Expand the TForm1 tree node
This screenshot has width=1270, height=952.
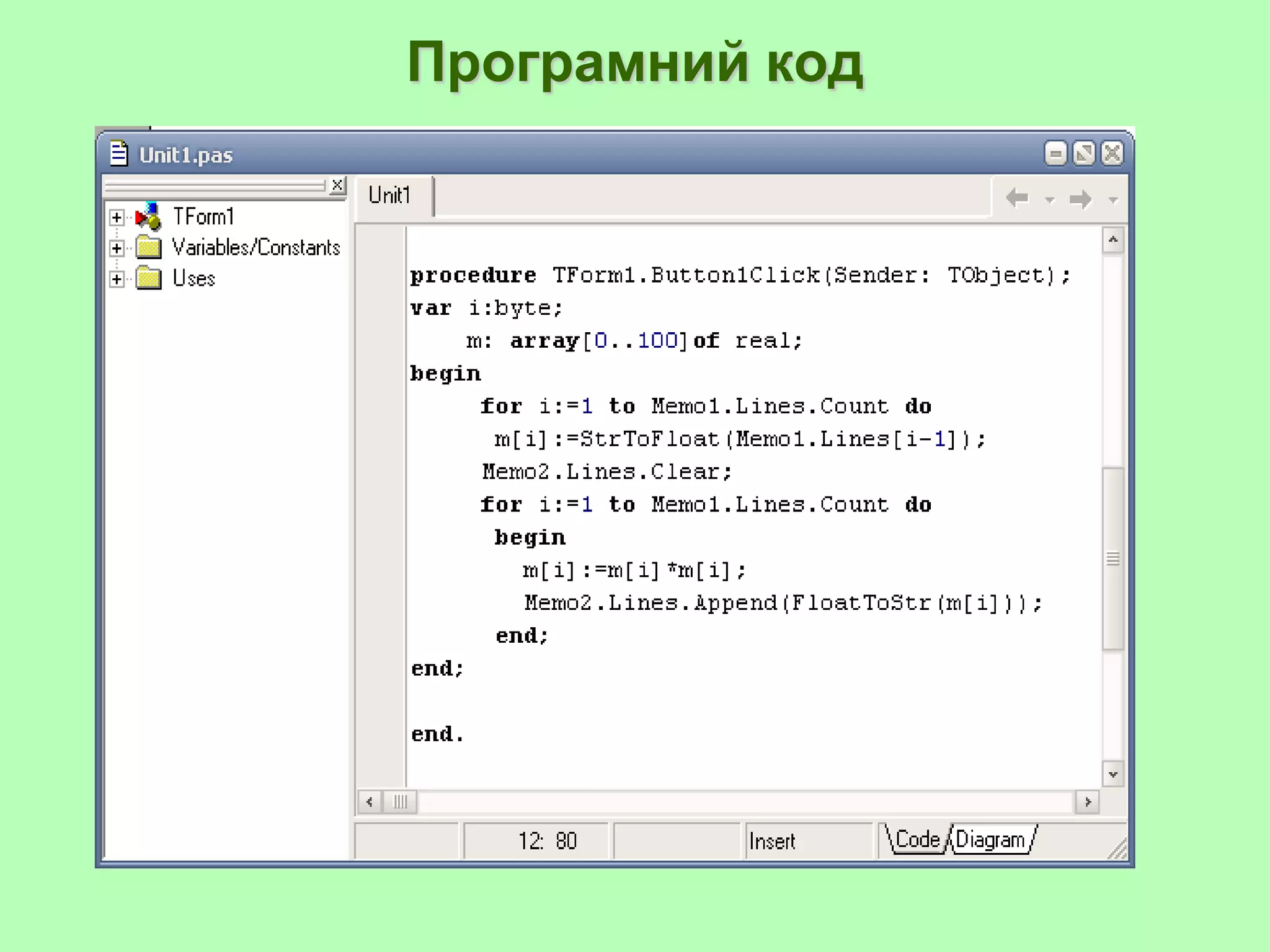(116, 218)
